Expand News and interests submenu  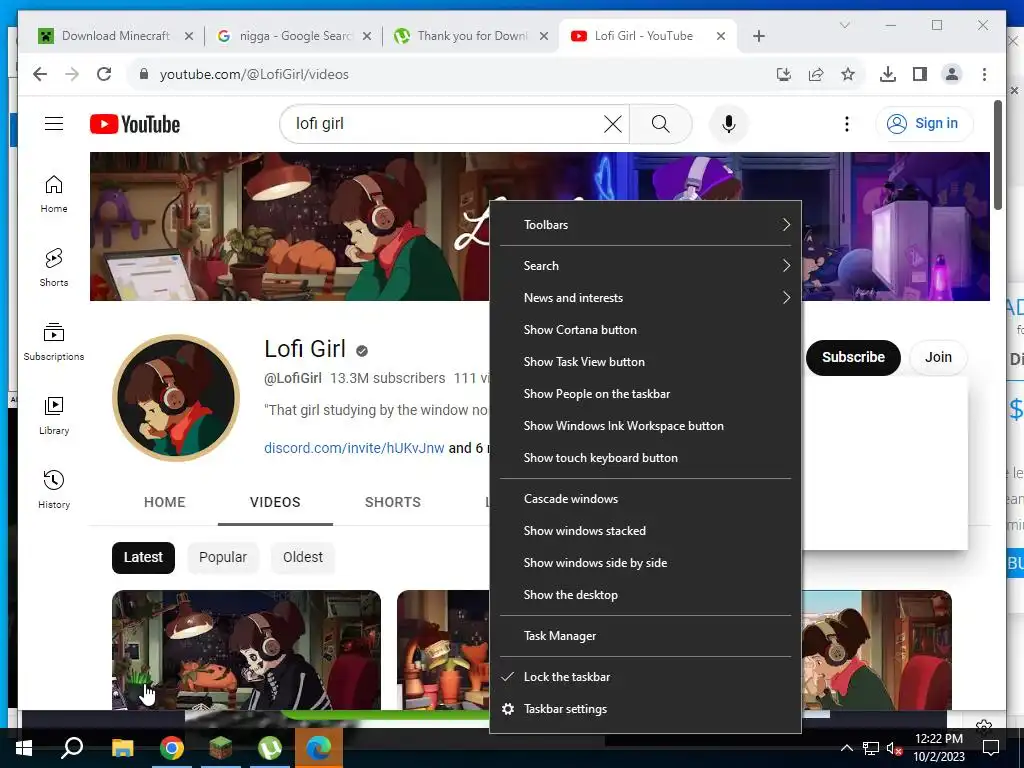click(645, 298)
